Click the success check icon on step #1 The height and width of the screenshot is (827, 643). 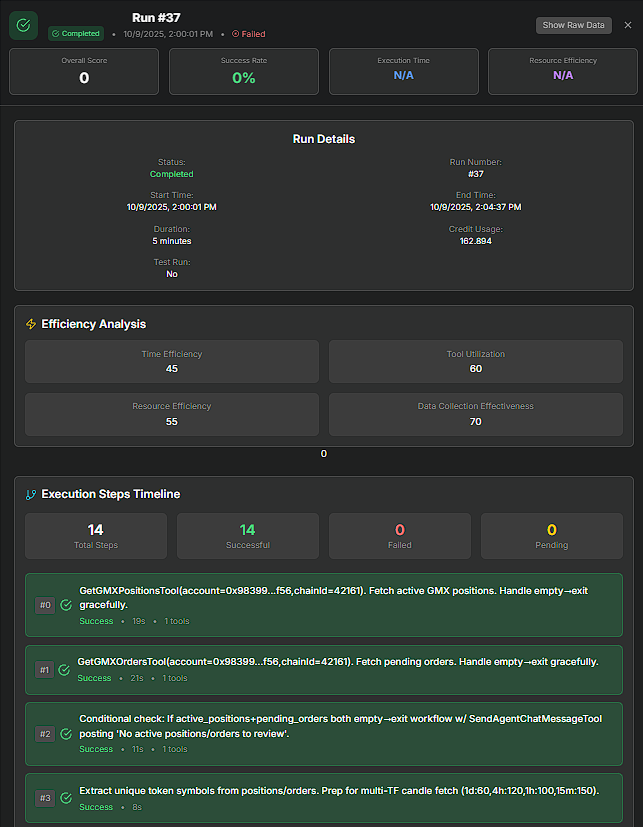point(64,669)
